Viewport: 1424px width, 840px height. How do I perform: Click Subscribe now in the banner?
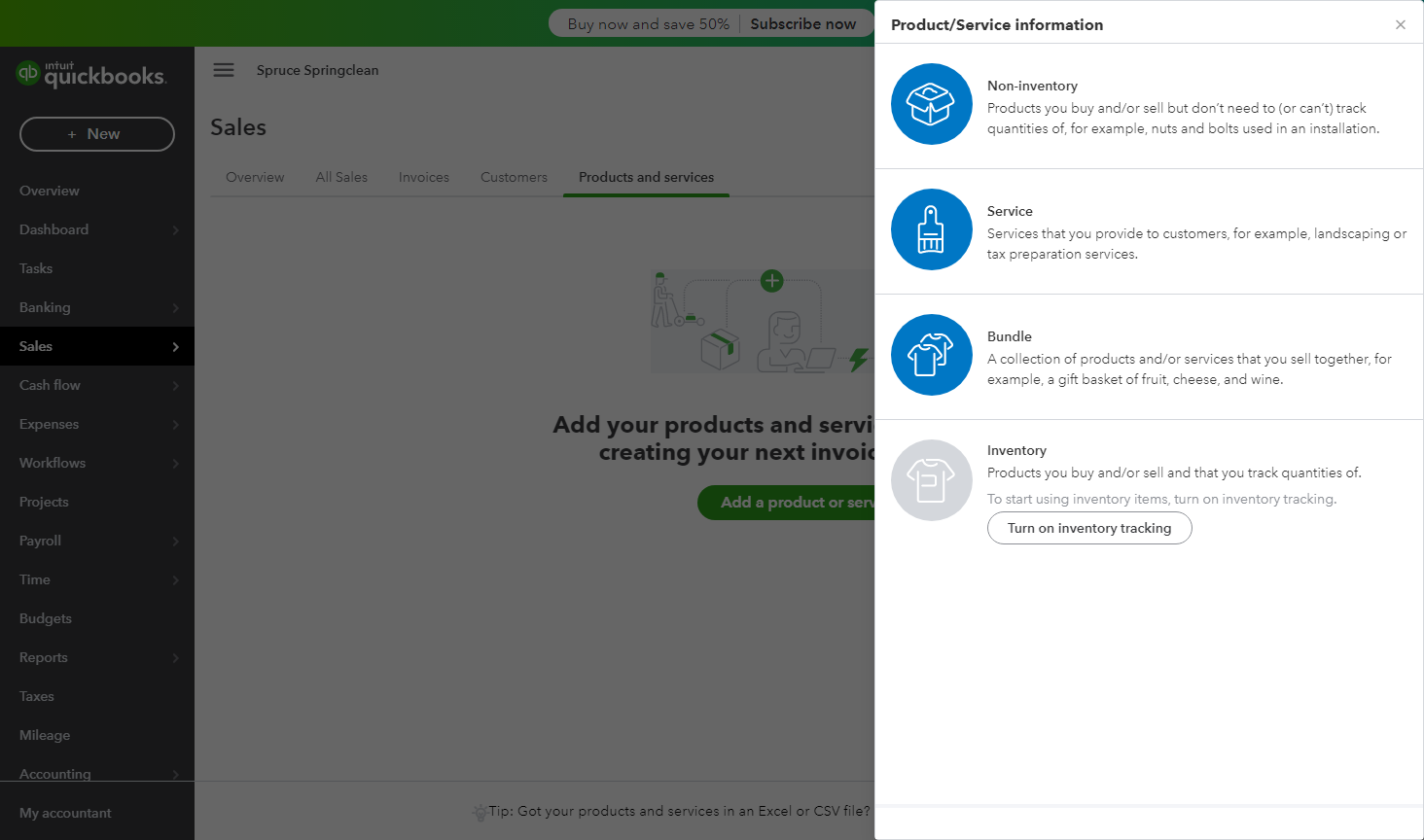click(x=802, y=24)
